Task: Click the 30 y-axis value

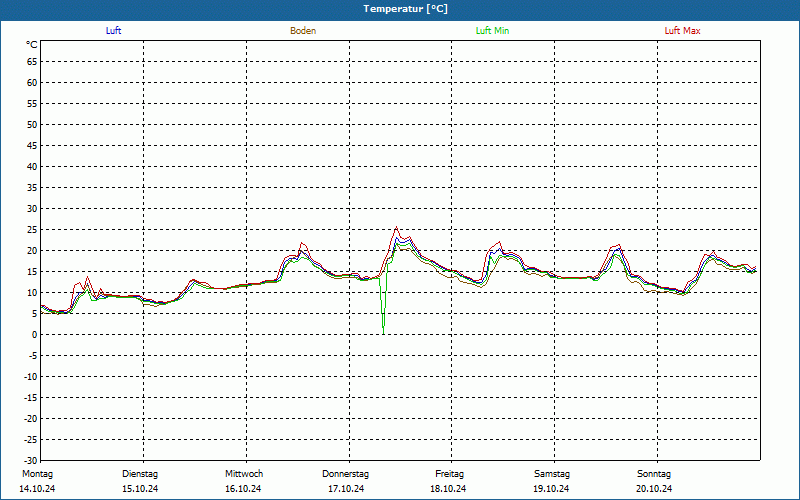Action: point(32,209)
